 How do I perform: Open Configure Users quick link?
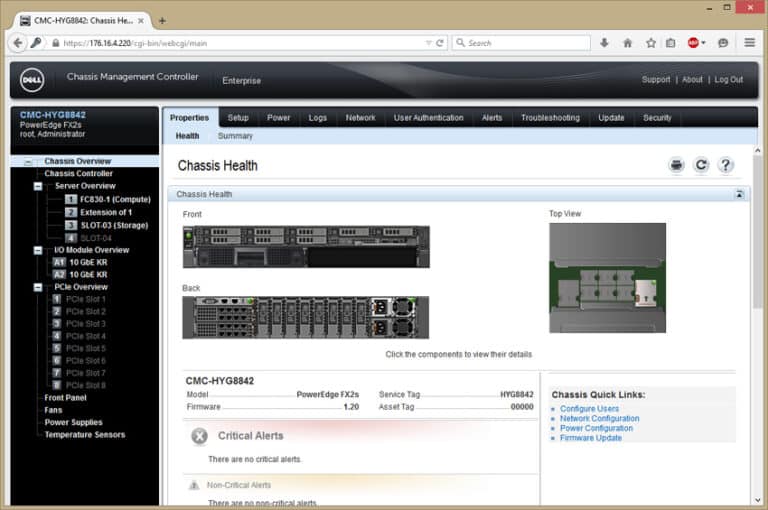(589, 409)
